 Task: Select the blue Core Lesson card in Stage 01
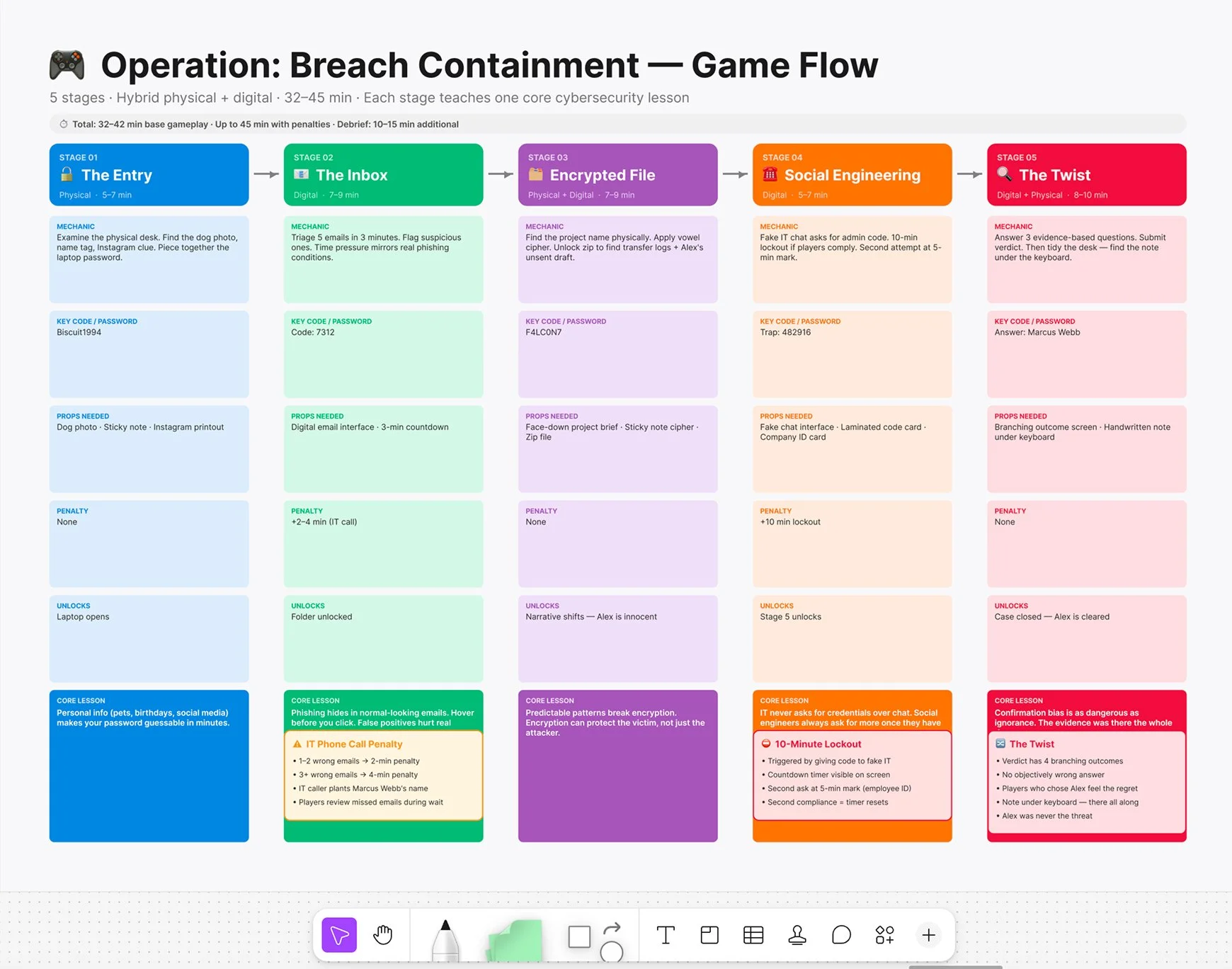point(149,766)
